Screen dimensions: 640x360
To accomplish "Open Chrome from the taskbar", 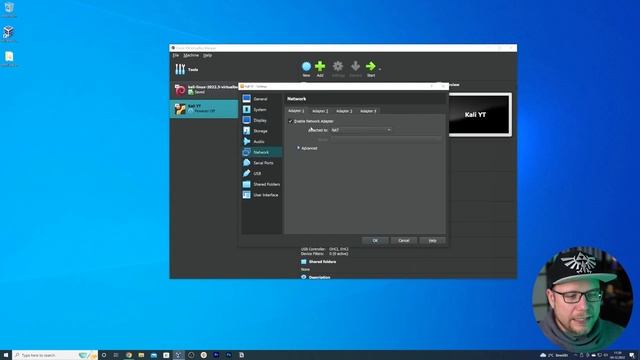I will 129,355.
